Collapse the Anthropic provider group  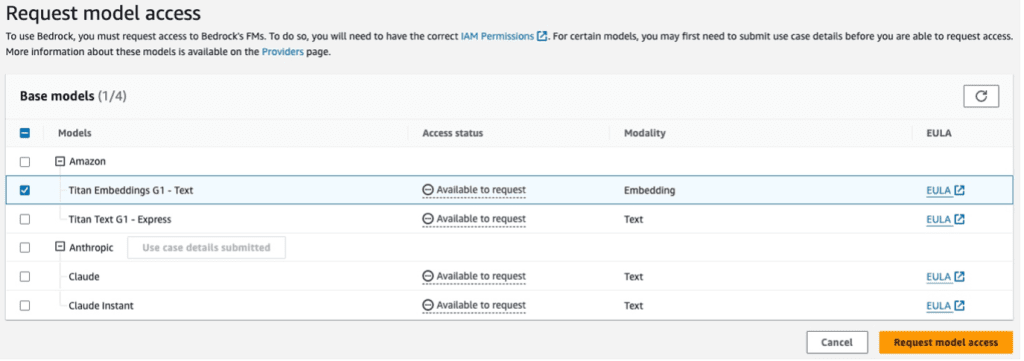[x=60, y=248]
